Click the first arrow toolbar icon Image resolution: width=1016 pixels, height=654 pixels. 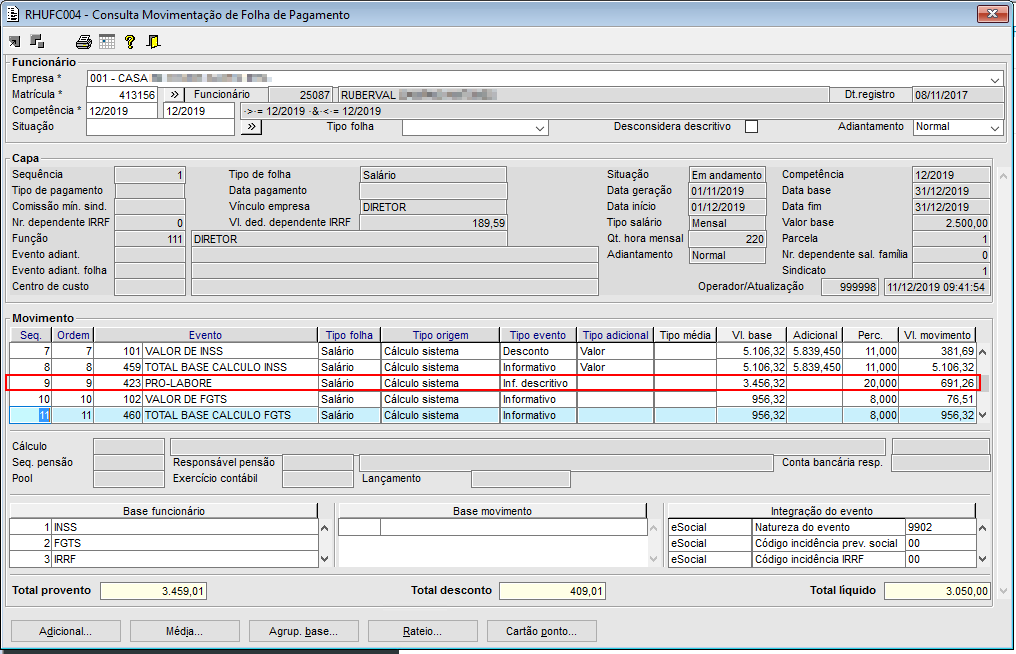coord(15,42)
